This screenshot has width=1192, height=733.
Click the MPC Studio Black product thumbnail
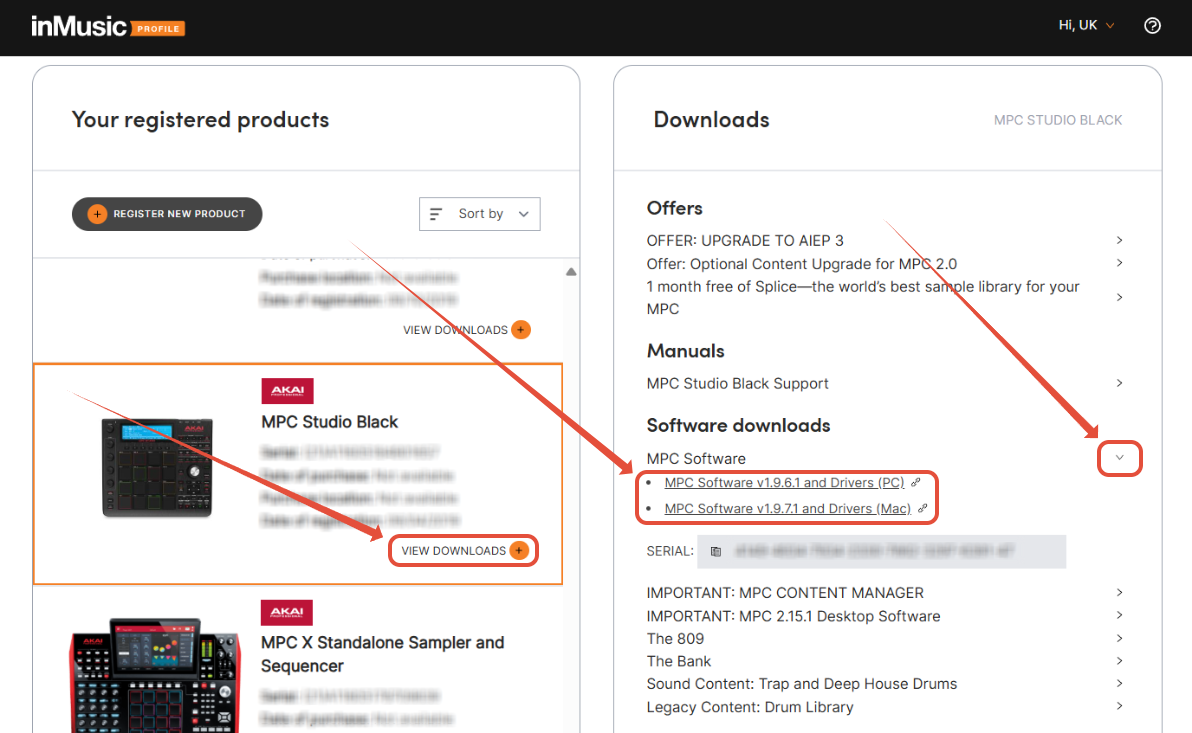click(x=157, y=467)
